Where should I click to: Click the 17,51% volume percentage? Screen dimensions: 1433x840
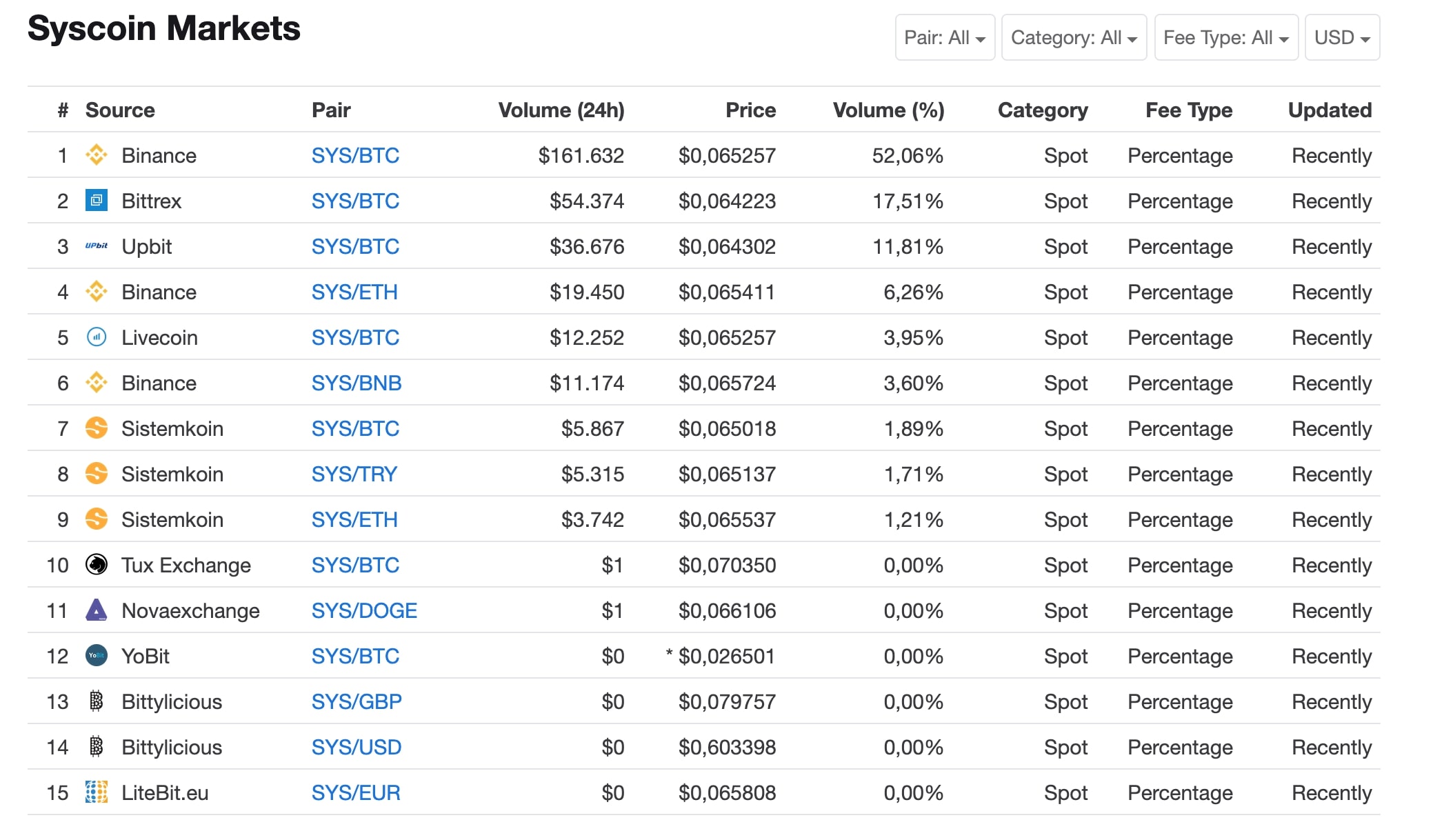pos(908,201)
